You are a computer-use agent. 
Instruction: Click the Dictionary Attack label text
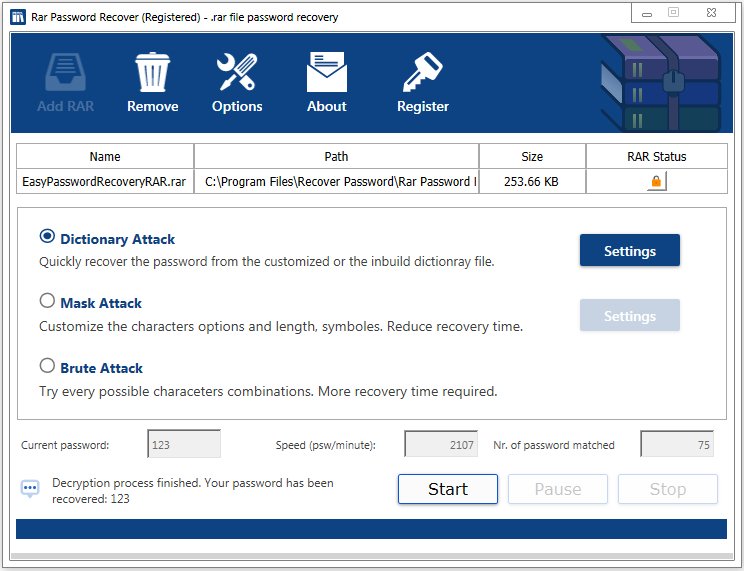pos(118,239)
